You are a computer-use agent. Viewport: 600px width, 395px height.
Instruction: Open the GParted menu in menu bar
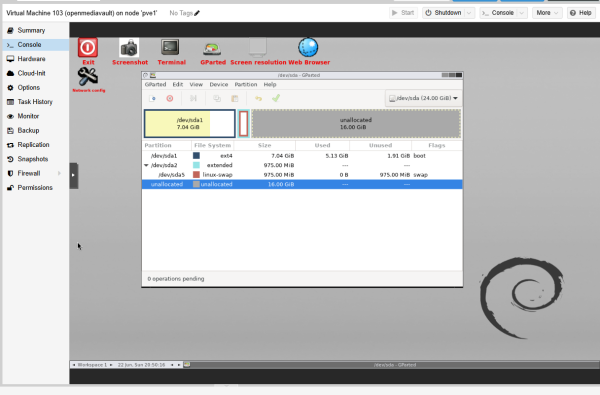(155, 84)
